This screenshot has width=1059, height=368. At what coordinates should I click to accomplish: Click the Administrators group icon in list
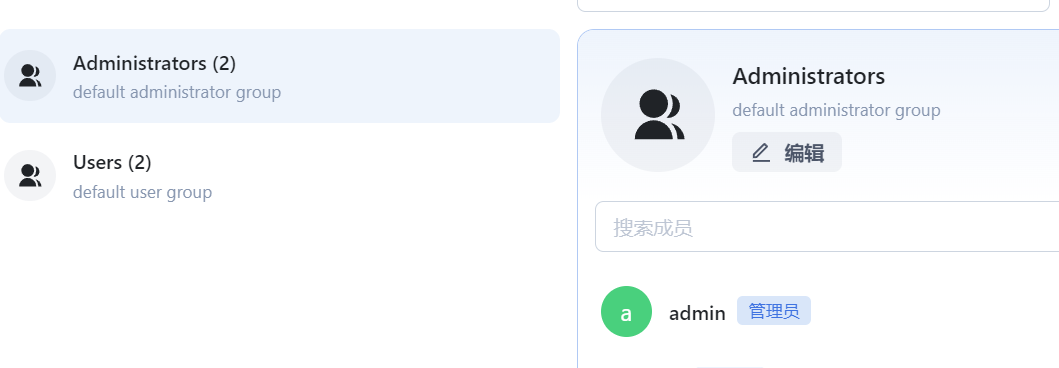pos(30,76)
